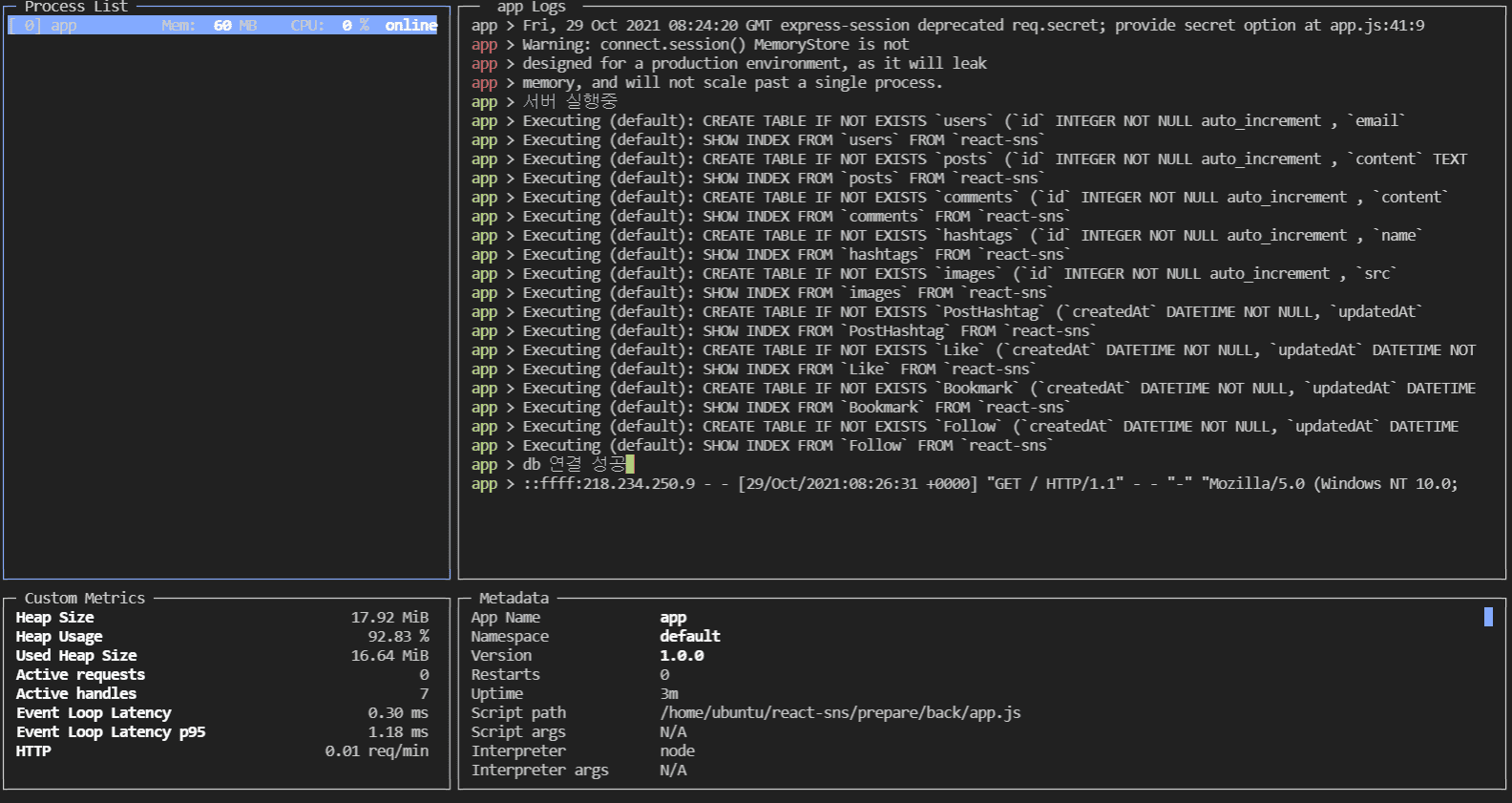Click the Event Loop Latency p95 metric
Screen dimensions: 1512x803
pos(221,732)
